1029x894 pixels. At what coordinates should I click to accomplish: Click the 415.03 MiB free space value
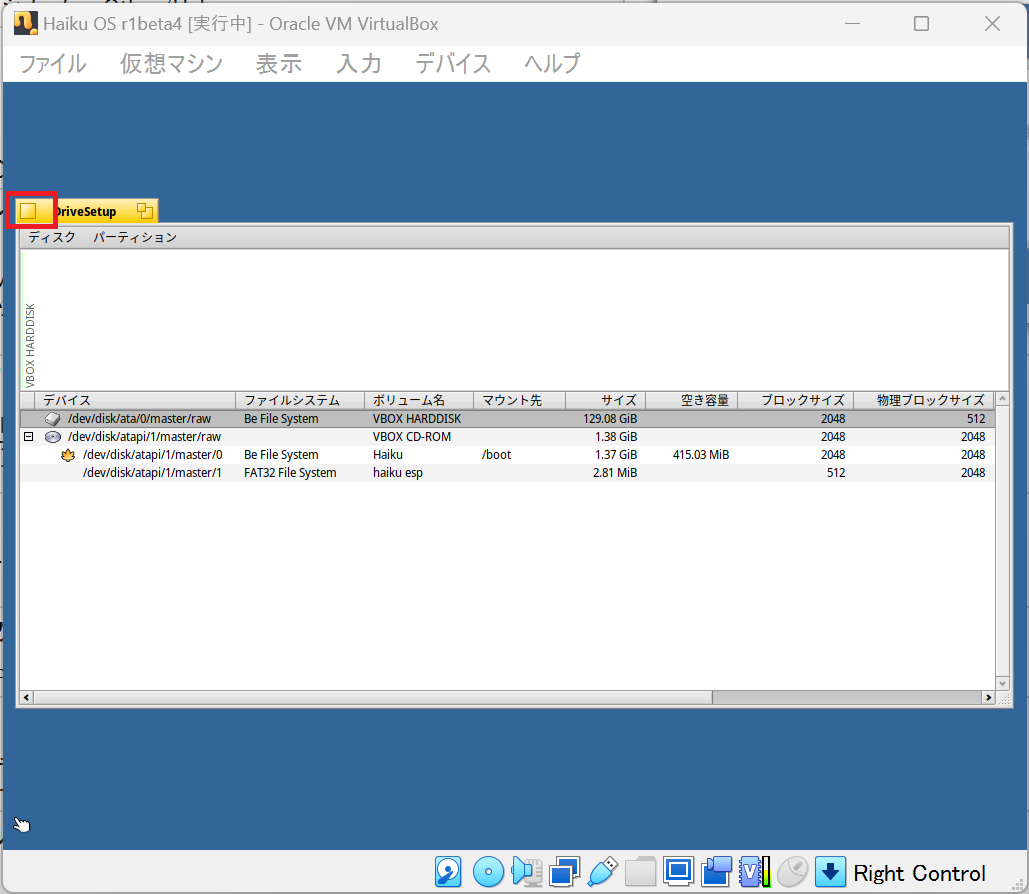(701, 454)
